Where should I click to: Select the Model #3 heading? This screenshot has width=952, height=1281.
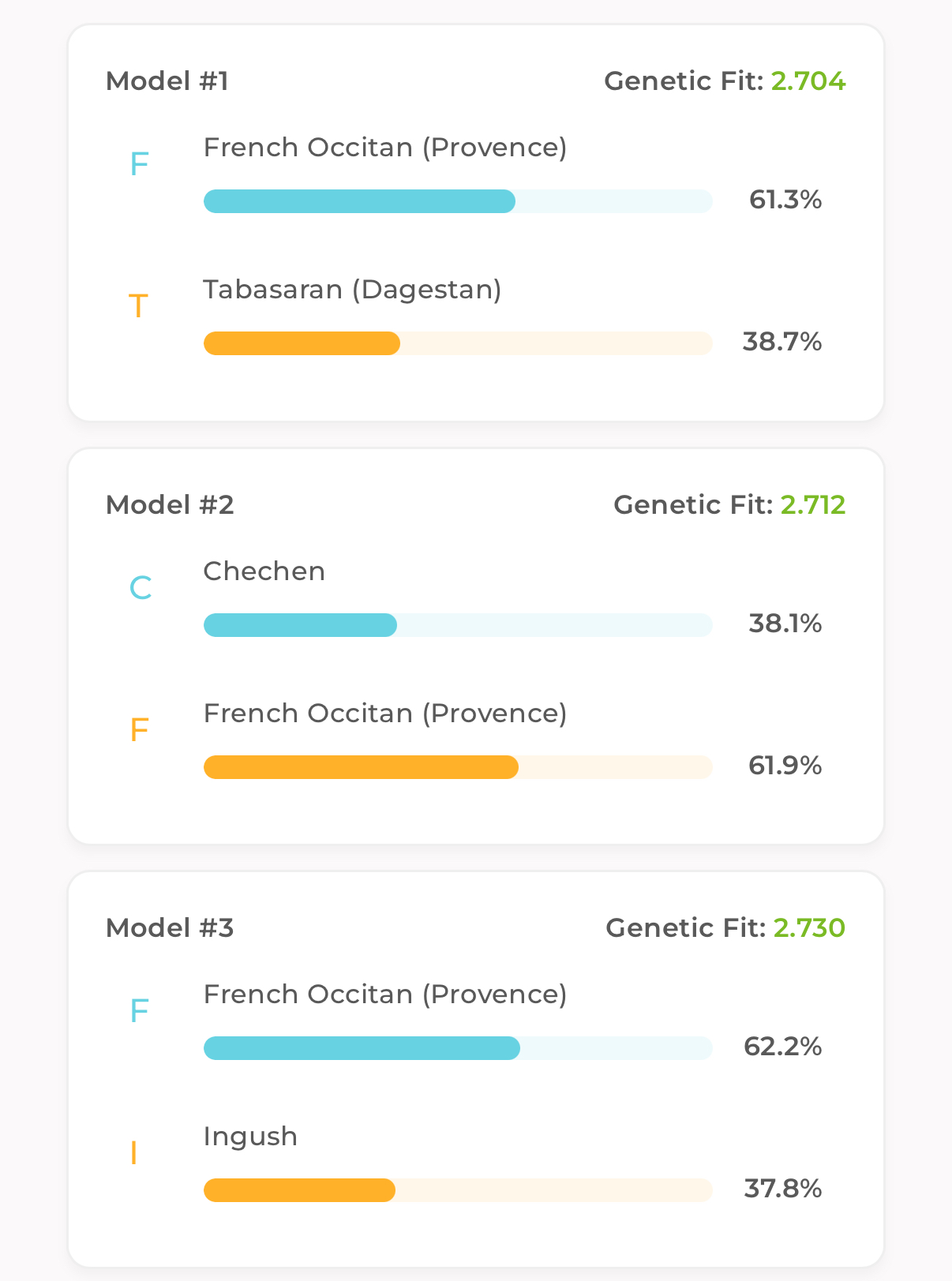click(170, 928)
